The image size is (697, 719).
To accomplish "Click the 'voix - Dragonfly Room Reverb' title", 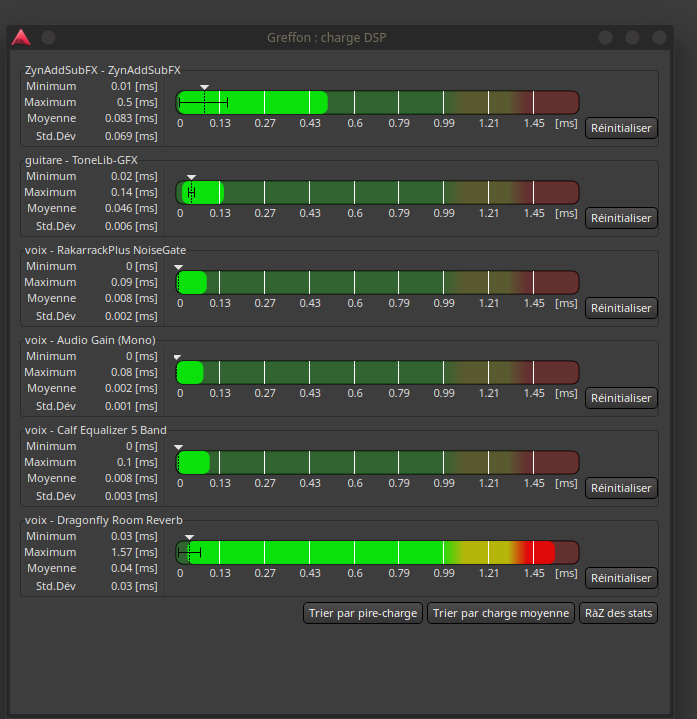I will pos(104,520).
